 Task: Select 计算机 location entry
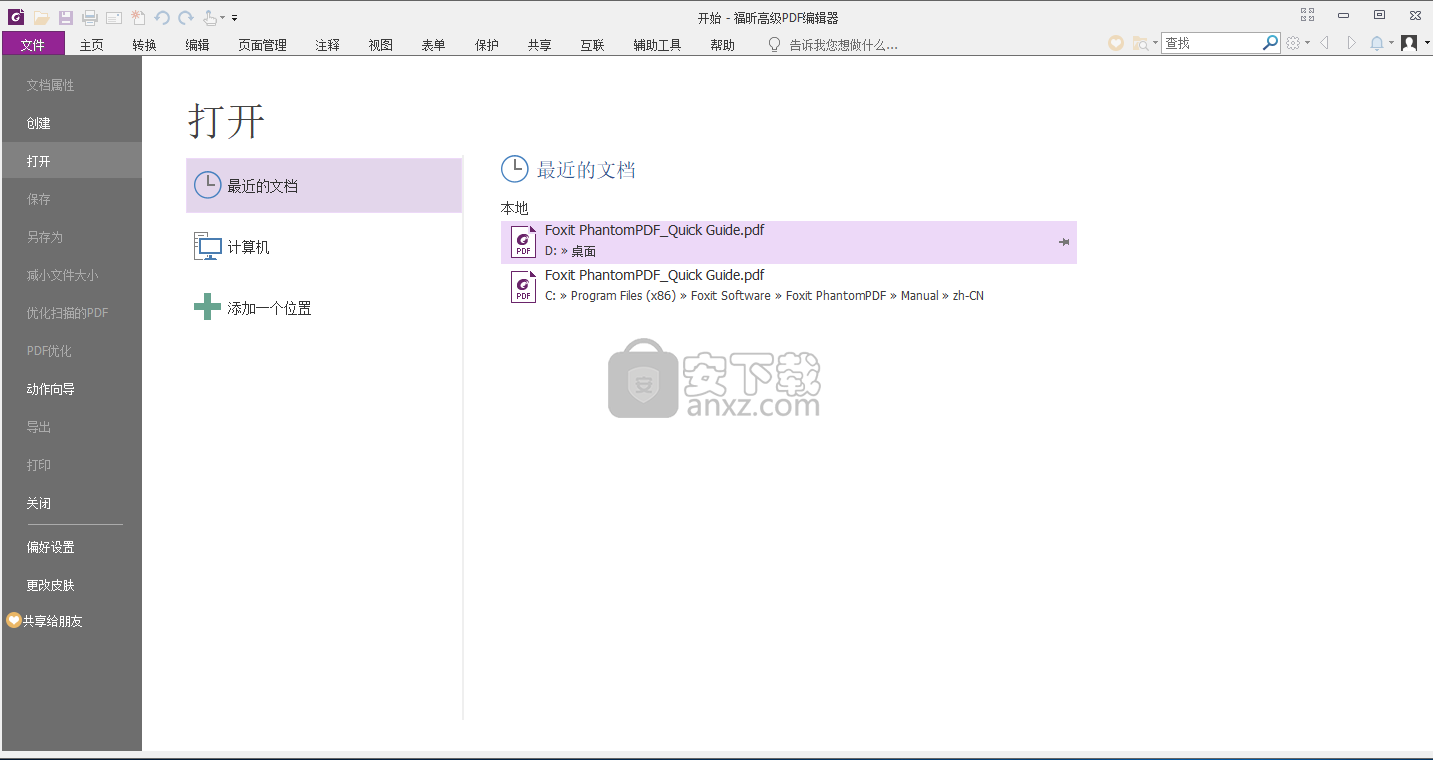click(324, 247)
